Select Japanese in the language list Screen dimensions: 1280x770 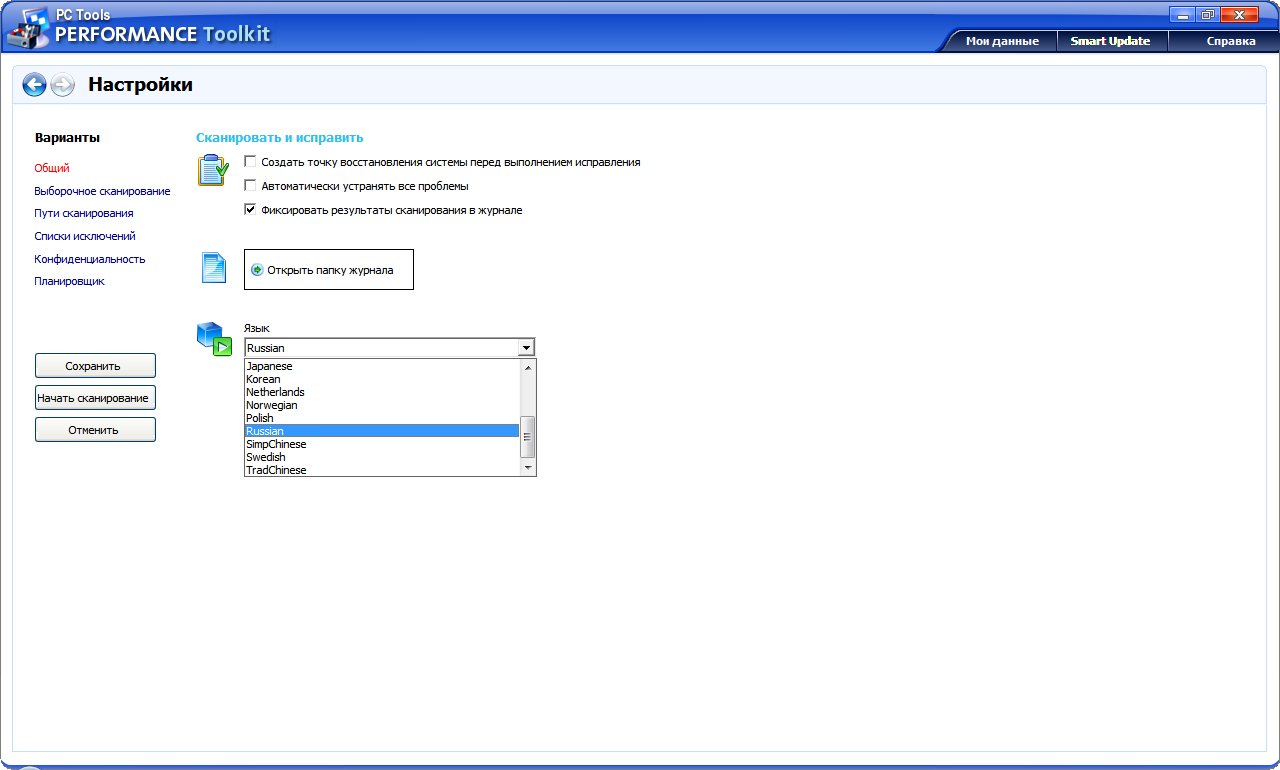382,366
